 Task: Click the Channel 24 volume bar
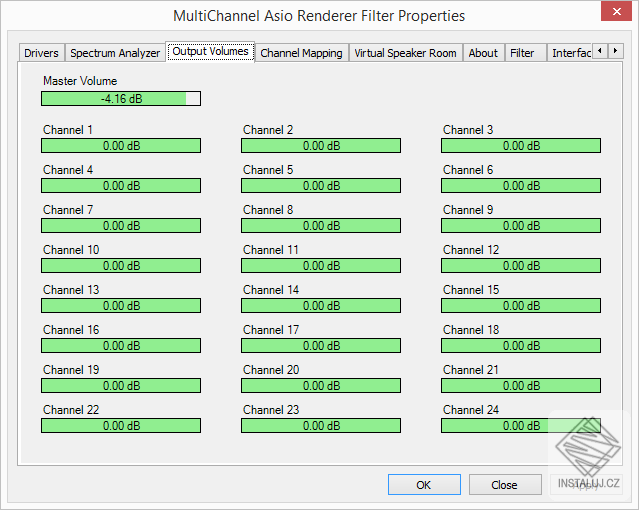click(x=521, y=425)
